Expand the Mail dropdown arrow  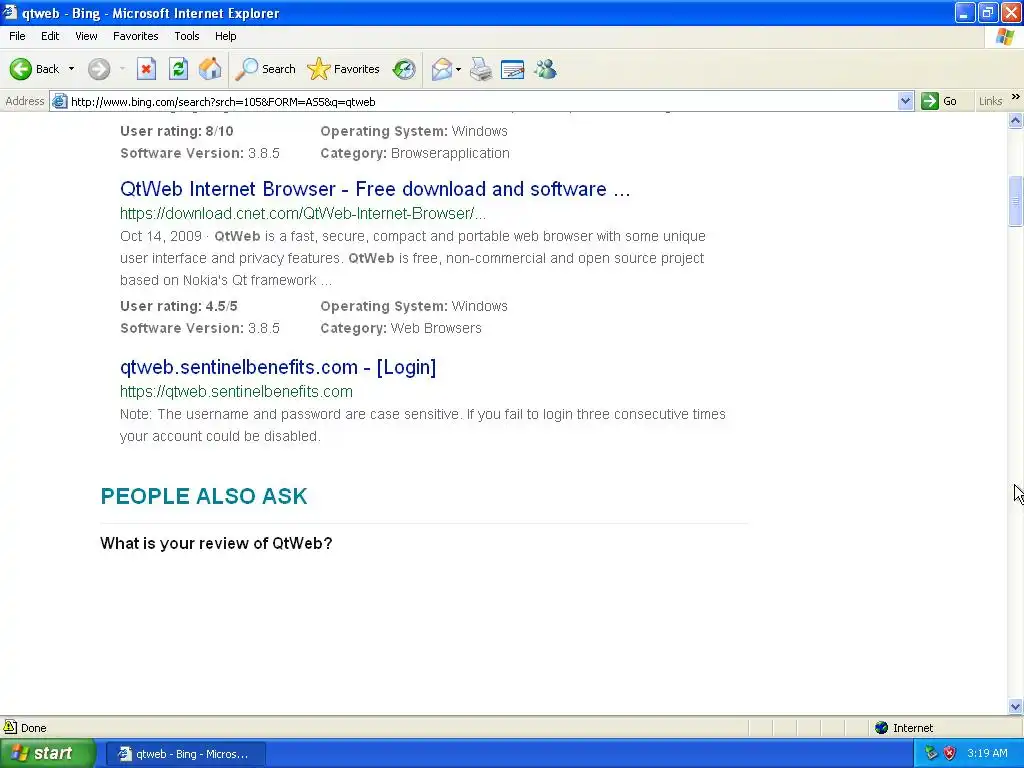[x=458, y=69]
